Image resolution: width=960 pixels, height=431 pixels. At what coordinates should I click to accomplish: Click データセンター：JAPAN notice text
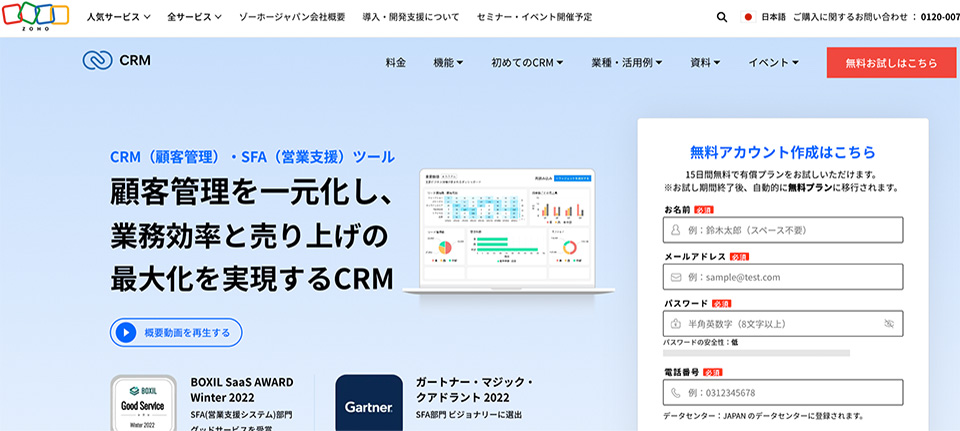[x=763, y=416]
